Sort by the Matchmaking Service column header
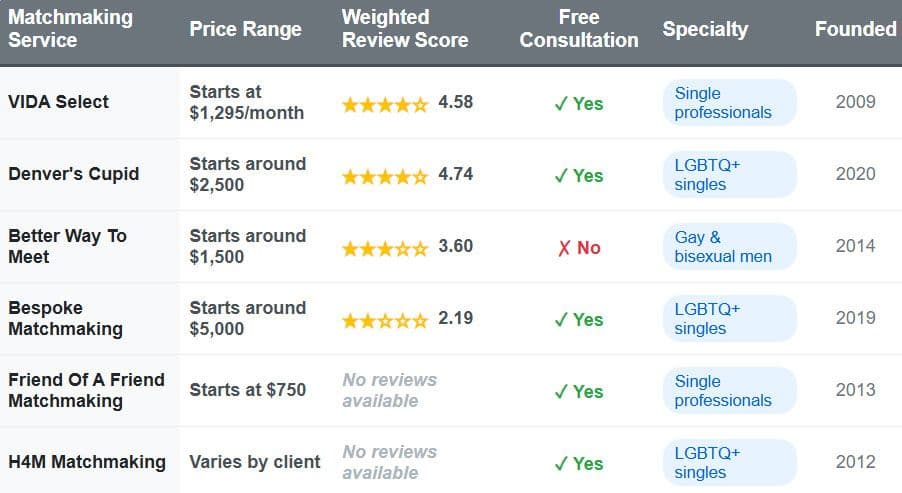 70,29
